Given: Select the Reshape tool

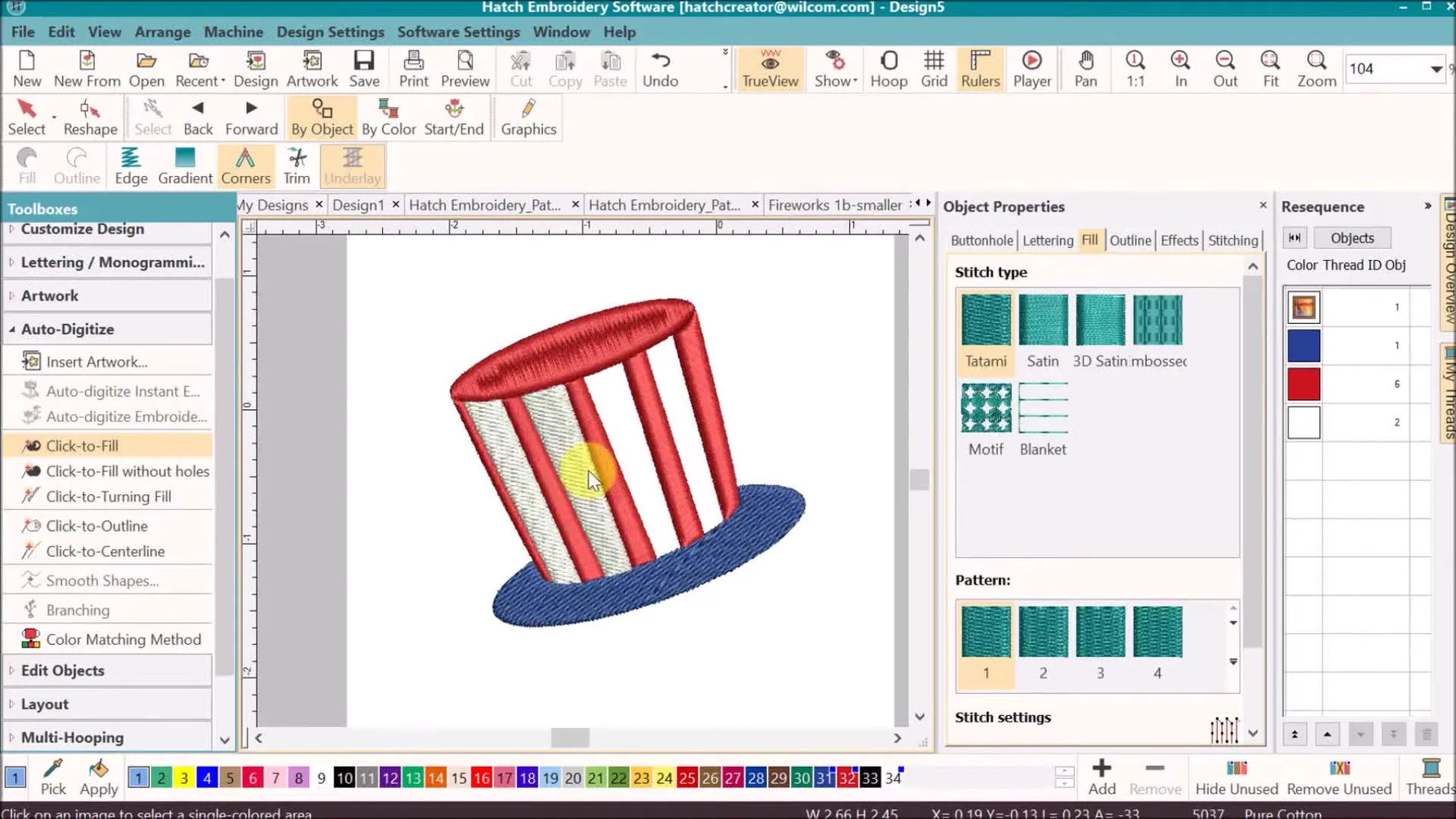Looking at the screenshot, I should (x=90, y=117).
